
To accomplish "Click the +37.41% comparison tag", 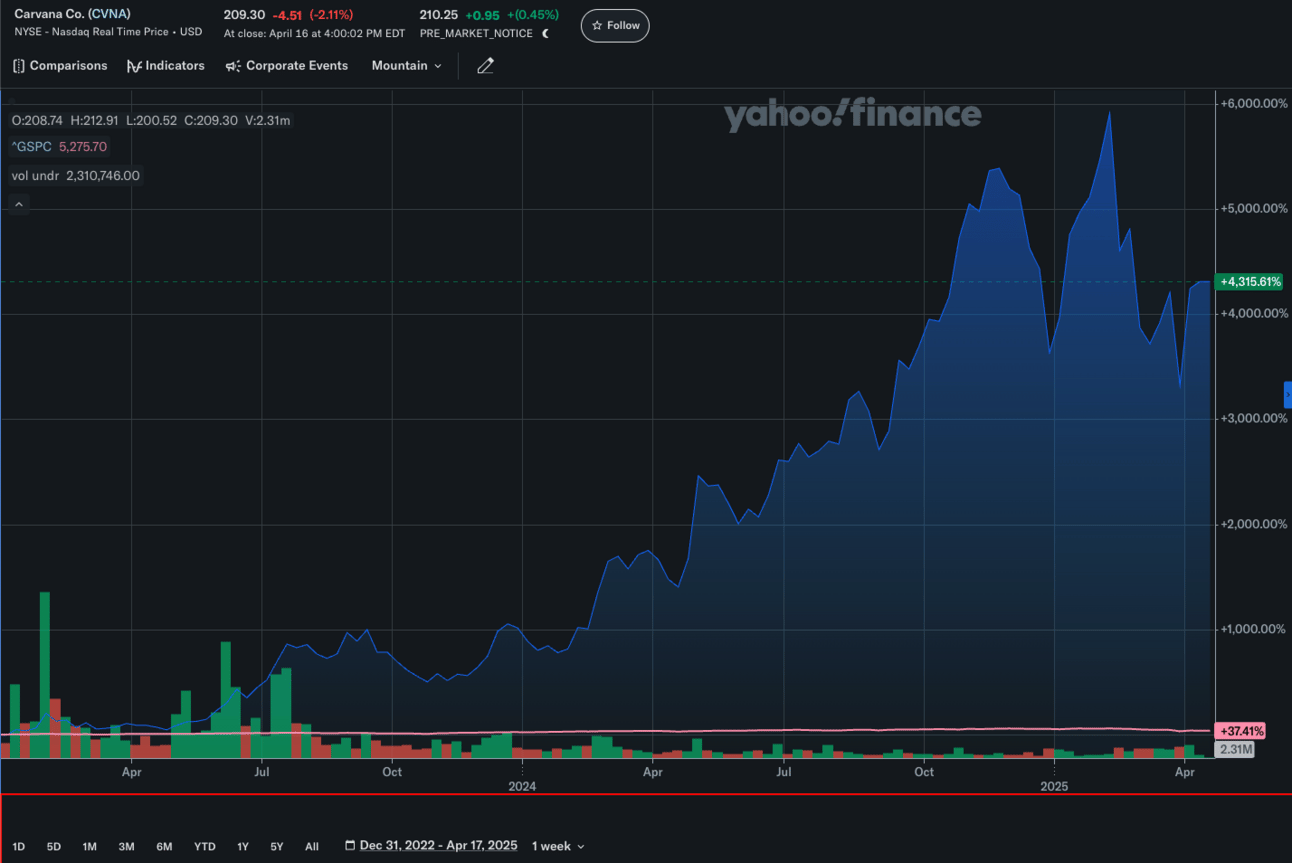I will 1241,731.
